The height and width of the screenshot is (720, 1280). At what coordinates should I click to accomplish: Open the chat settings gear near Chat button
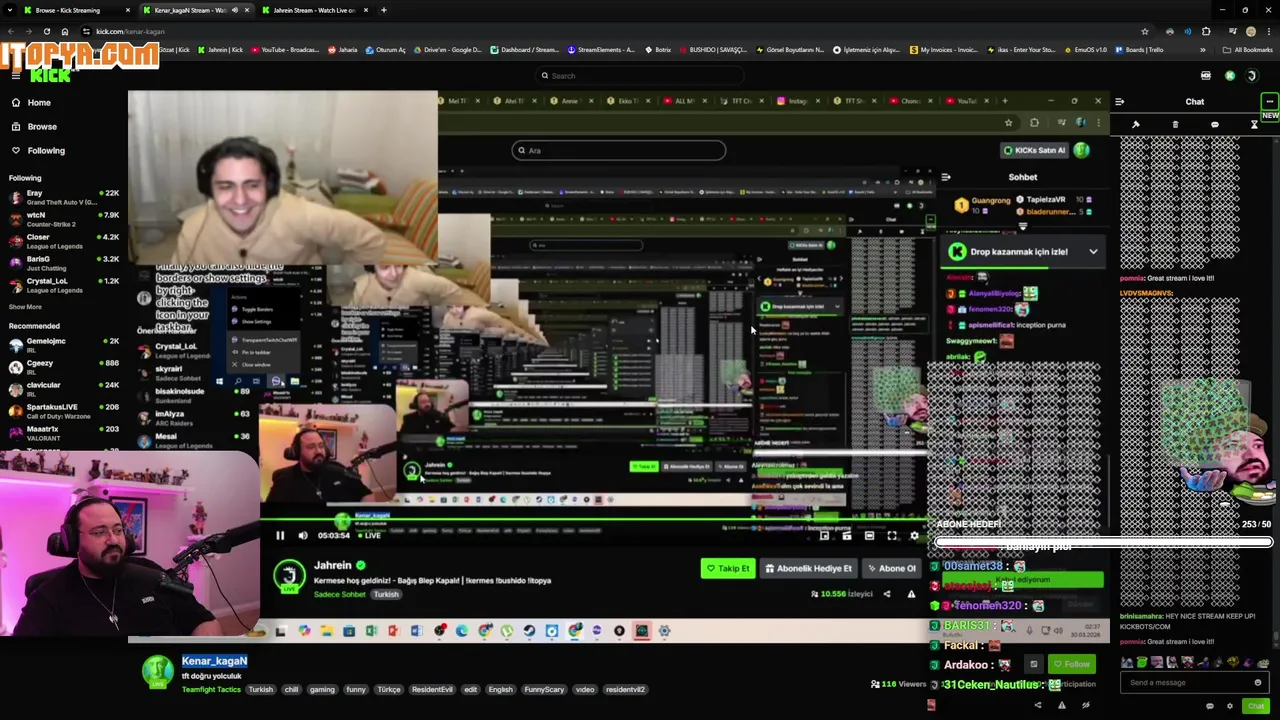(1230, 706)
